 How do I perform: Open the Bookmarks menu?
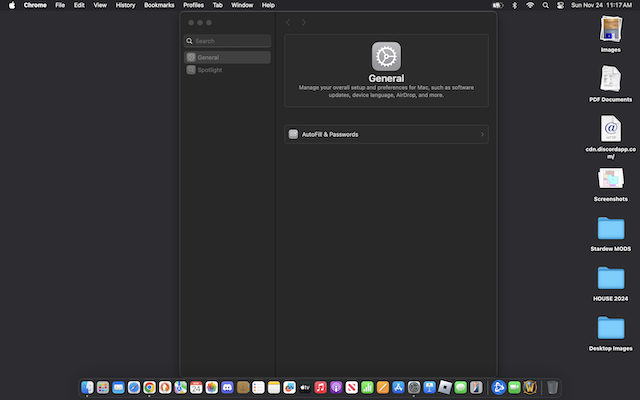(158, 5)
